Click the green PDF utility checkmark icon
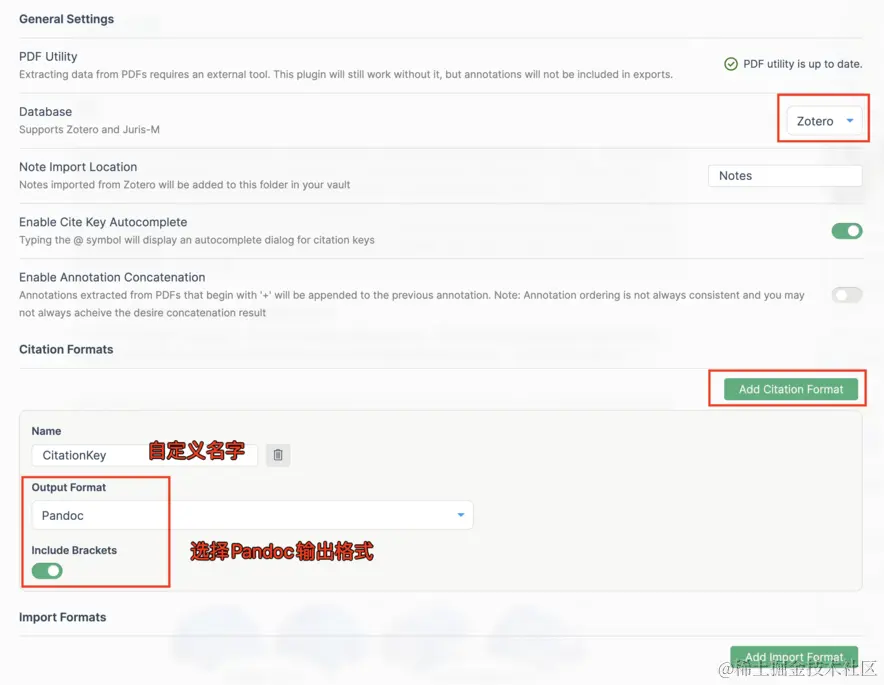 pyautogui.click(x=731, y=64)
